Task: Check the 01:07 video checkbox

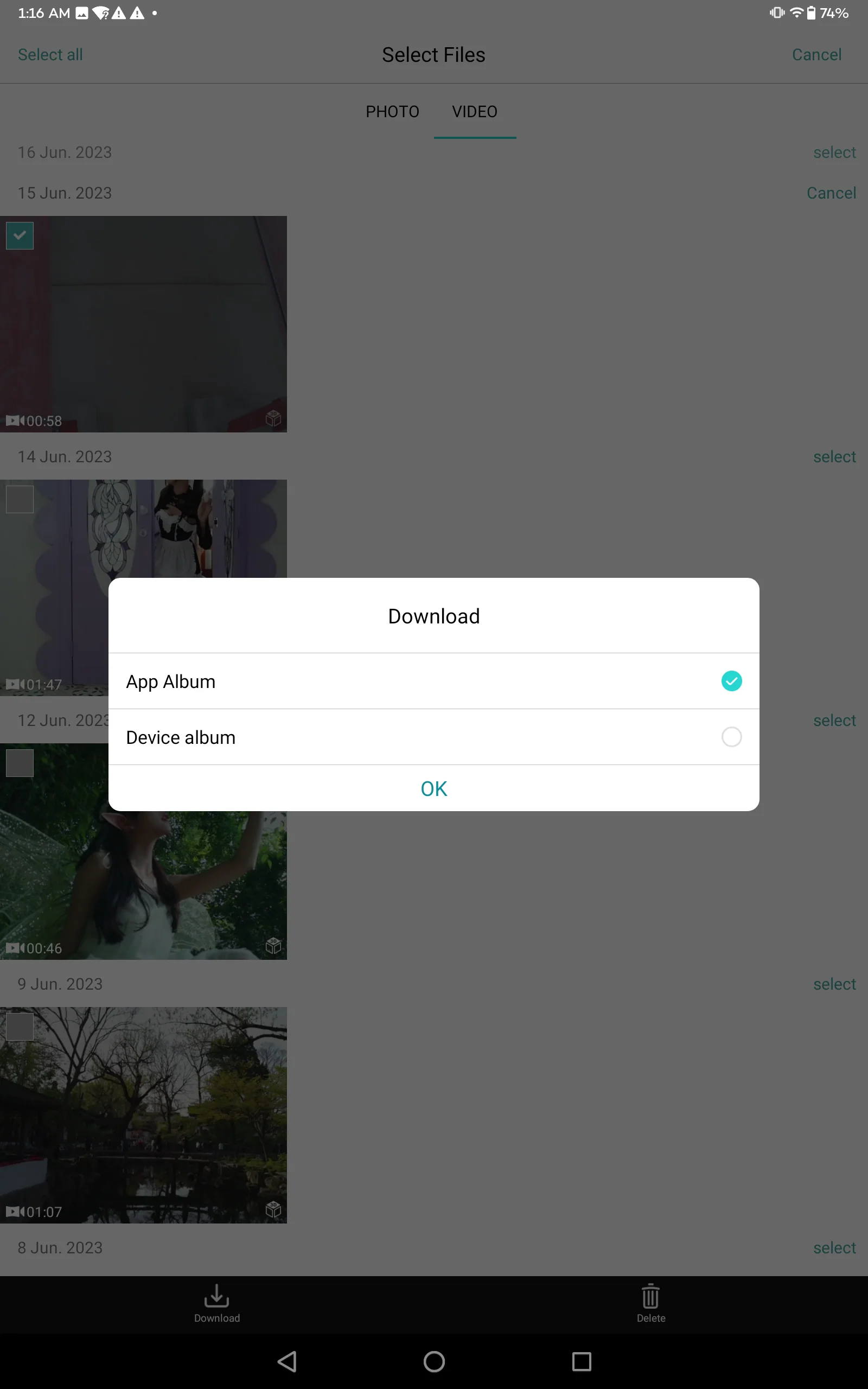Action: click(x=20, y=1027)
